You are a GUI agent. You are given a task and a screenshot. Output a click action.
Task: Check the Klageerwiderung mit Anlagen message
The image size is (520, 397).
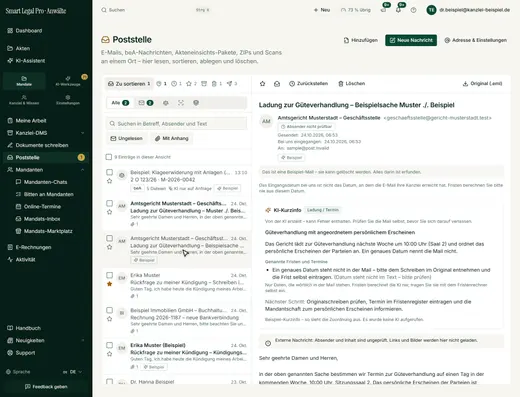[109, 172]
